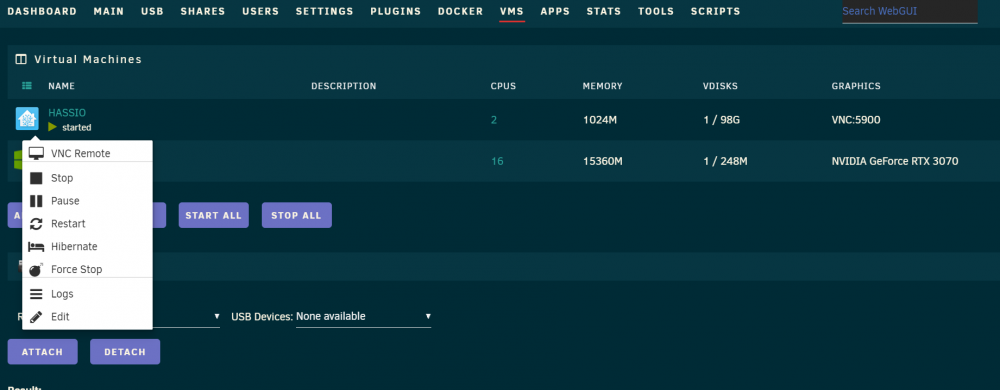Open the partially hidden VM selection dropdown arrow
1000x390 pixels.
217,316
